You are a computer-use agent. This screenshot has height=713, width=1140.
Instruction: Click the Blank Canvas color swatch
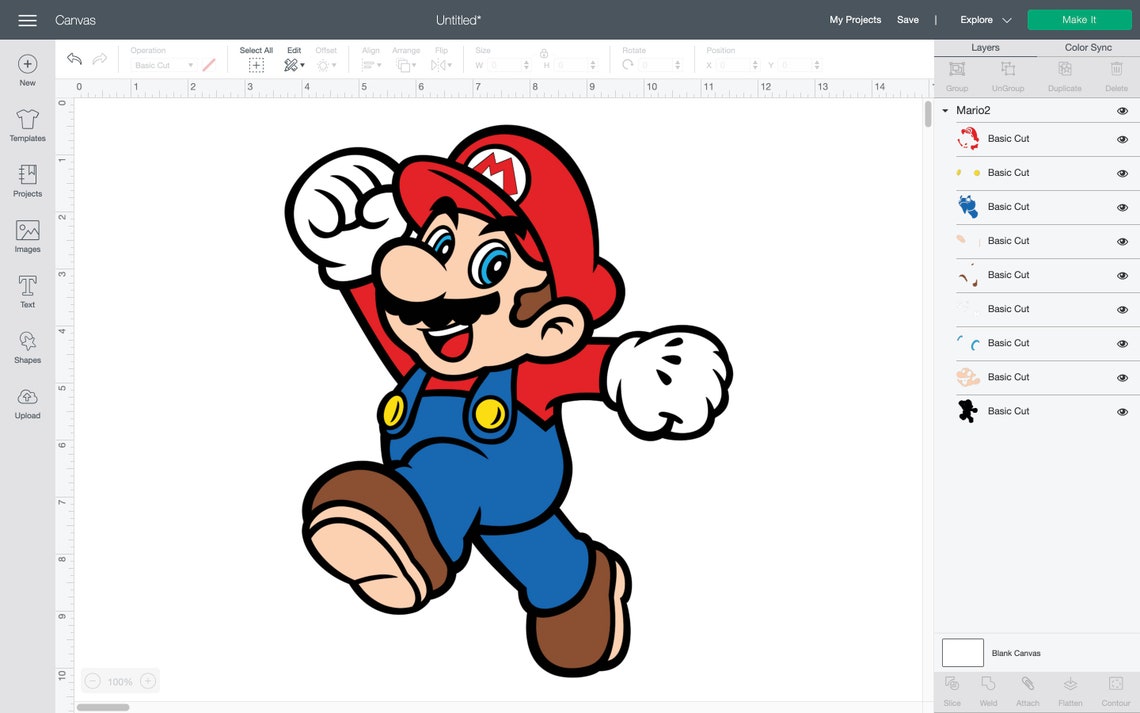coord(962,652)
